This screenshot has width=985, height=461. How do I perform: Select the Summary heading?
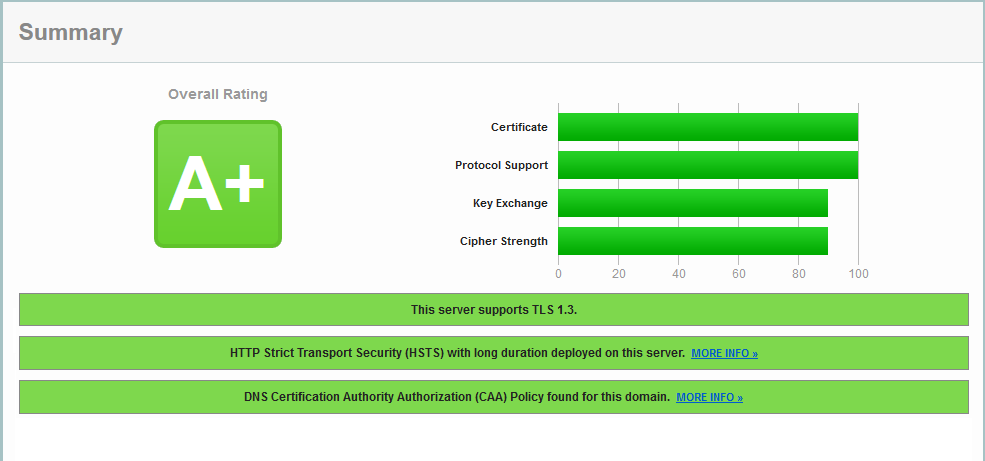click(x=71, y=32)
